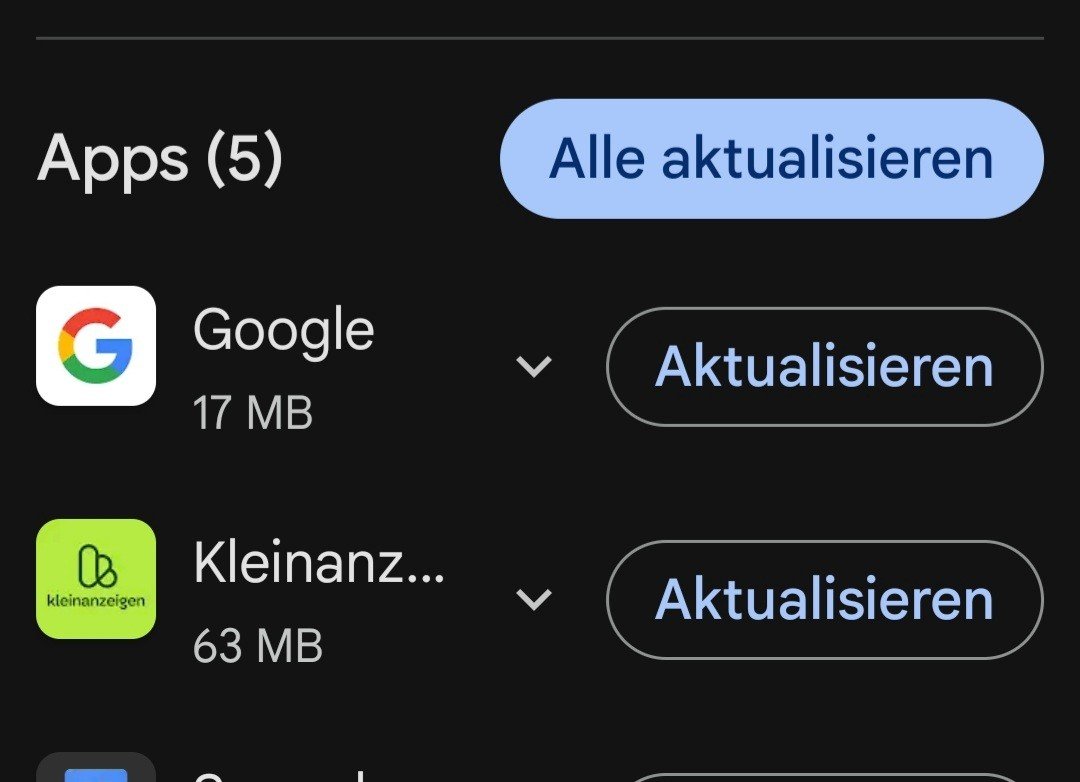Tap the partially visible third app icon
The height and width of the screenshot is (782, 1080).
click(x=96, y=770)
